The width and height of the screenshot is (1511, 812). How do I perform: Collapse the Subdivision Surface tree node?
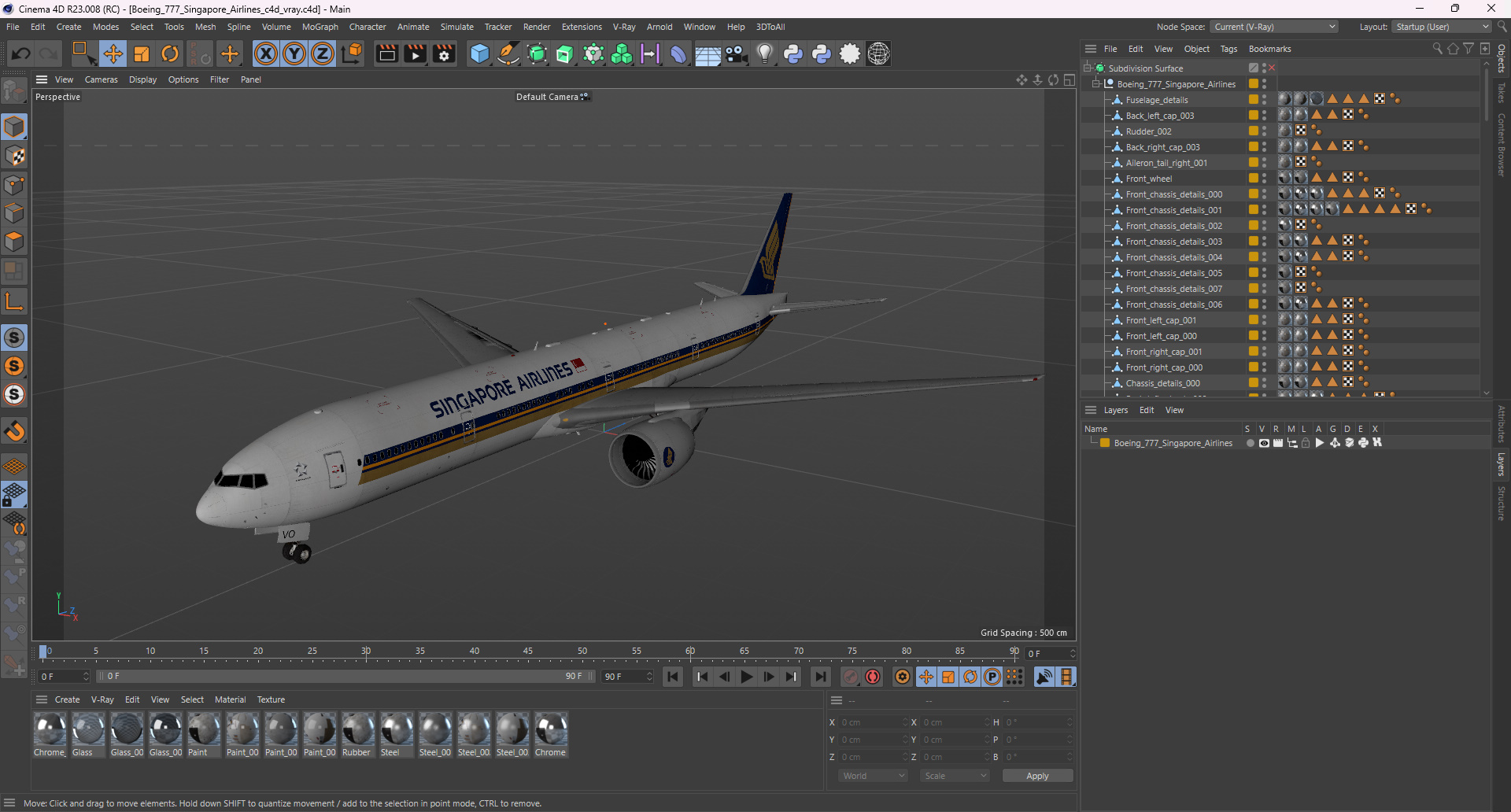(x=1087, y=68)
